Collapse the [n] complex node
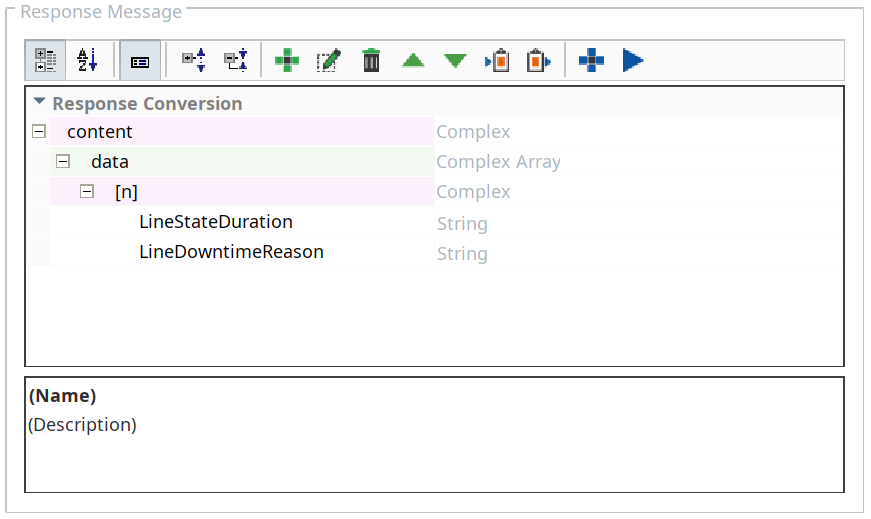 tap(87, 192)
